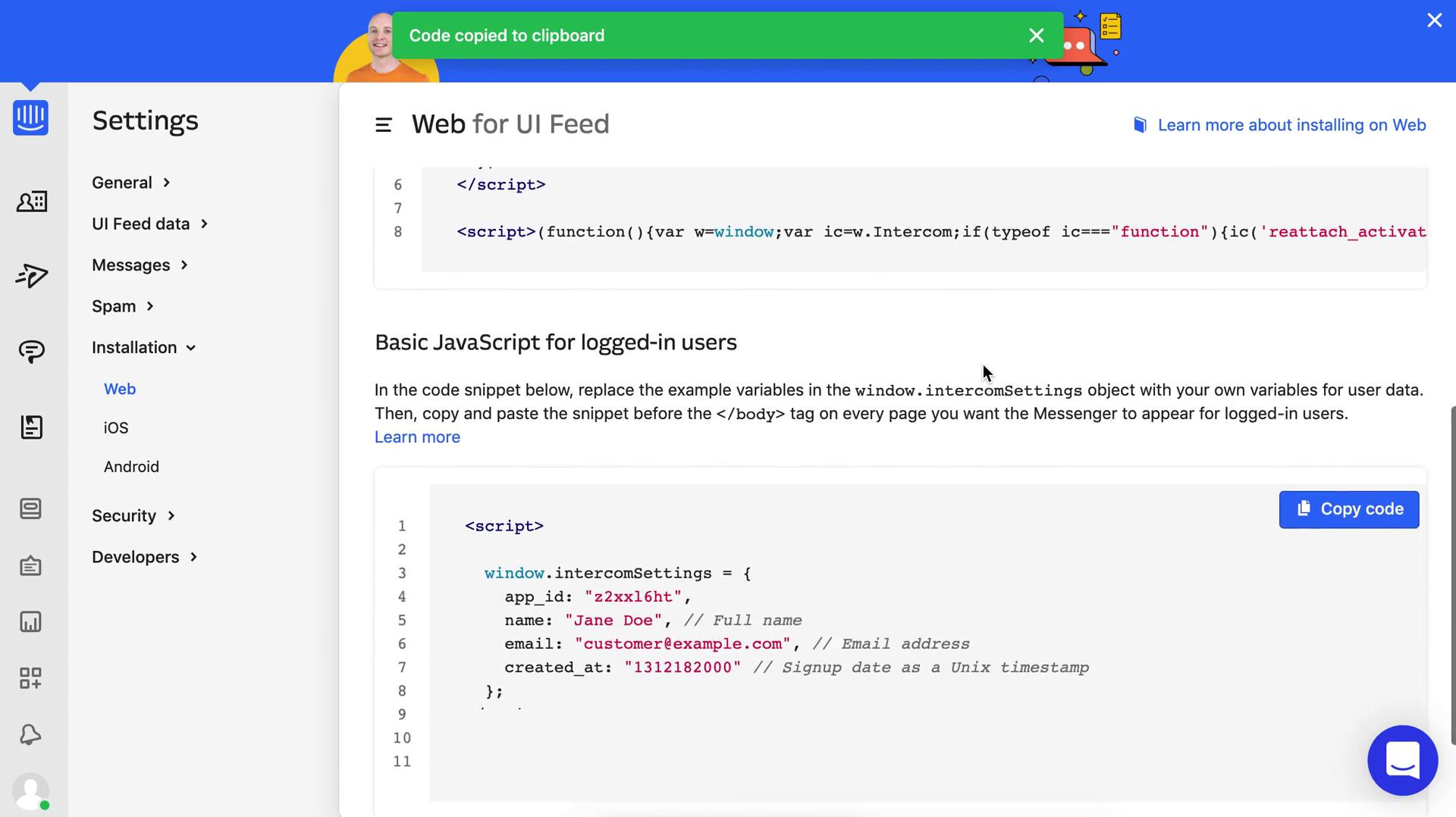1456x817 pixels.
Task: Close the top blue banner
Action: pyautogui.click(x=1434, y=20)
